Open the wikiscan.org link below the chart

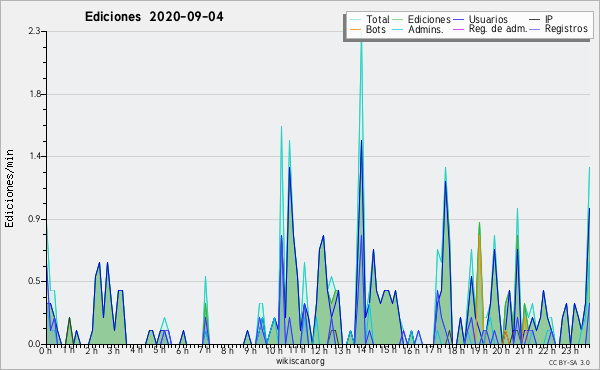300,361
